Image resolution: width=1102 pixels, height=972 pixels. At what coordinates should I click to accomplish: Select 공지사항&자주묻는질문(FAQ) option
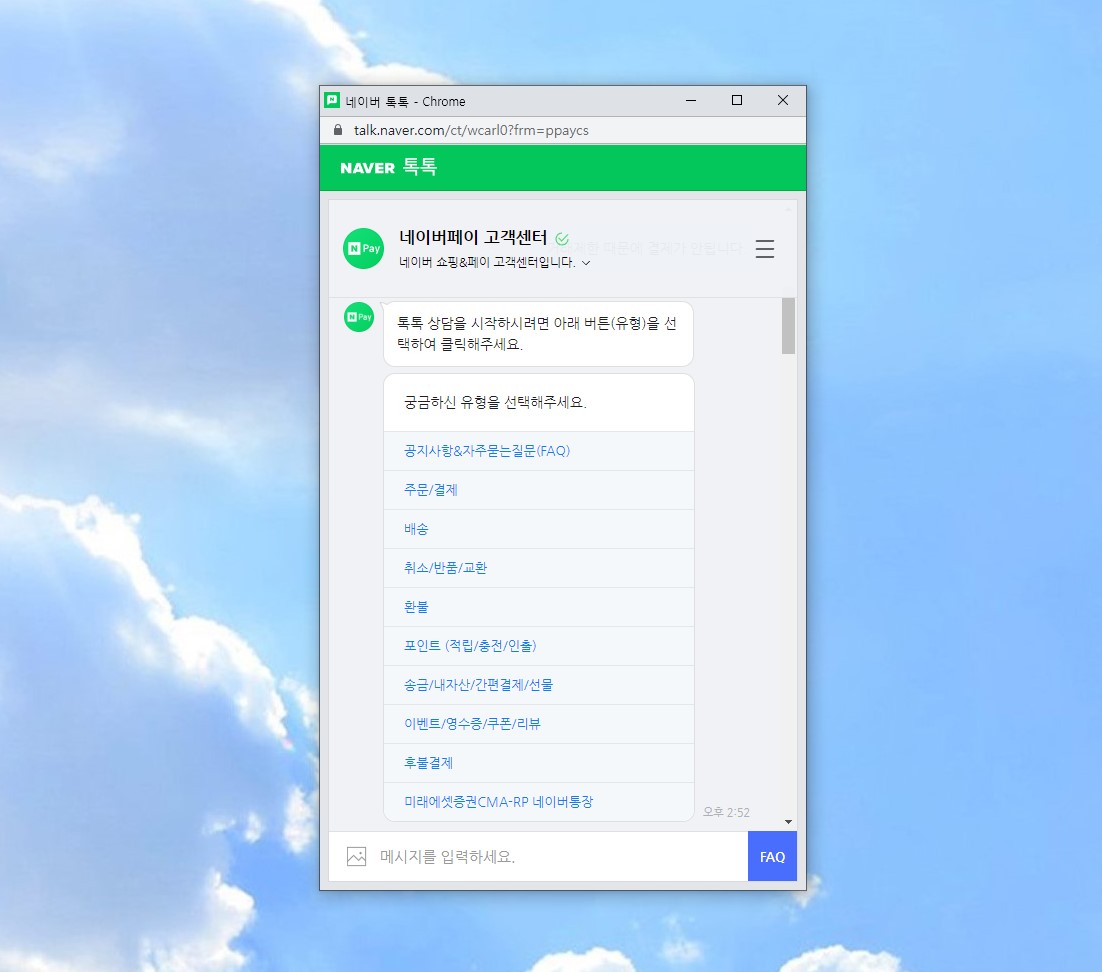pyautogui.click(x=539, y=451)
